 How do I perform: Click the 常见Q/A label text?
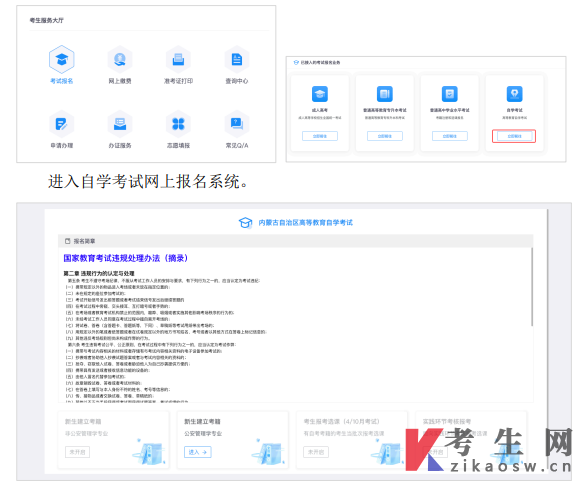[237, 145]
